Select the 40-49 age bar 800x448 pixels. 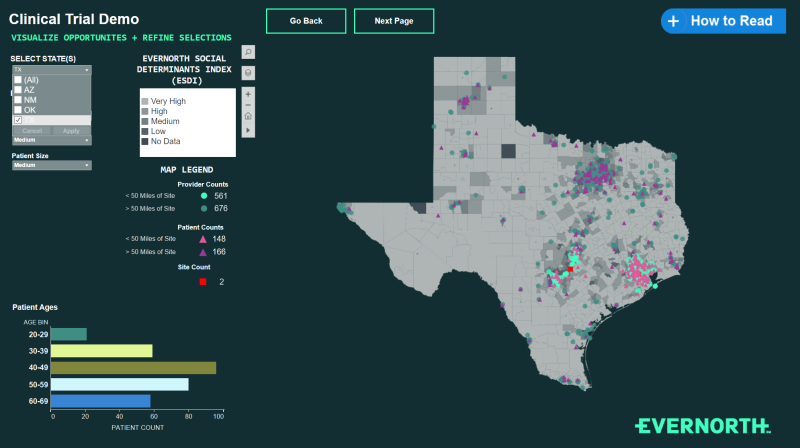pos(133,367)
